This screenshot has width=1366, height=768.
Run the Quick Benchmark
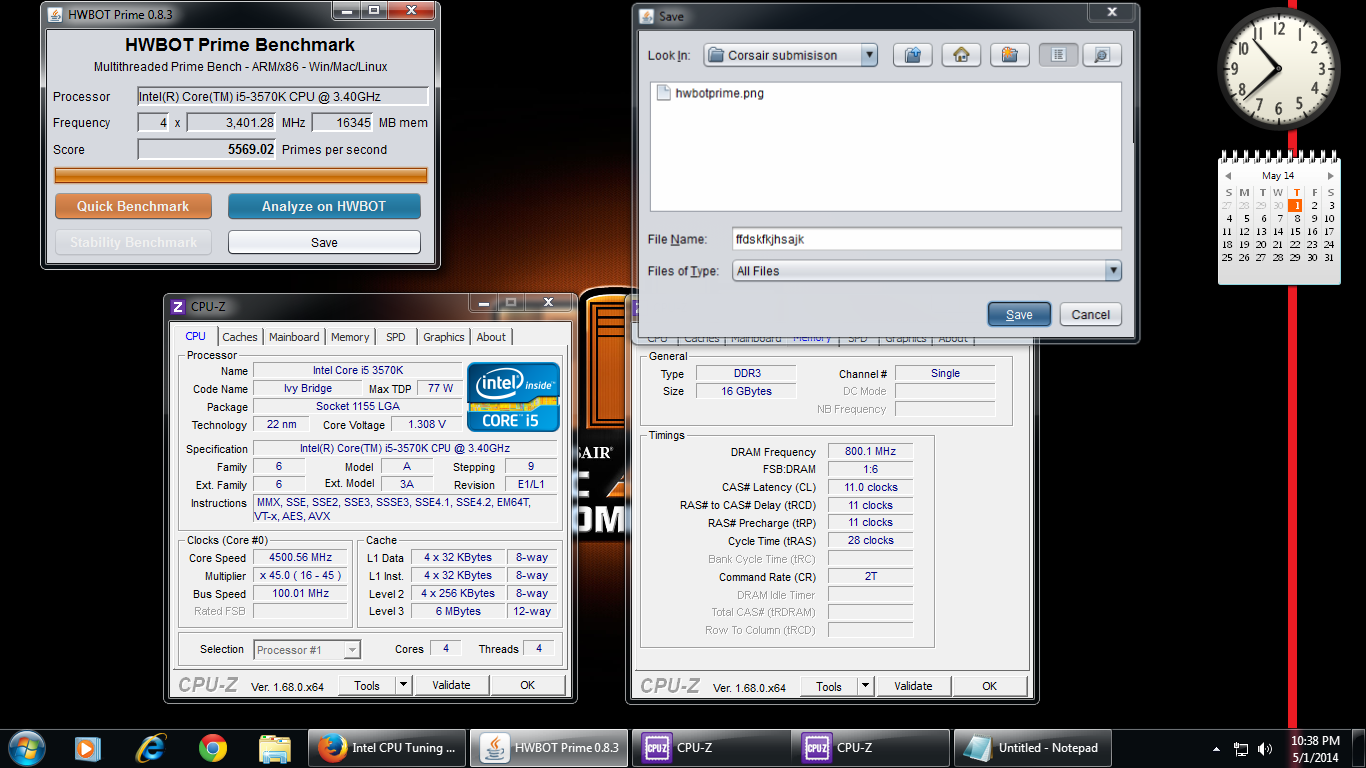point(134,206)
